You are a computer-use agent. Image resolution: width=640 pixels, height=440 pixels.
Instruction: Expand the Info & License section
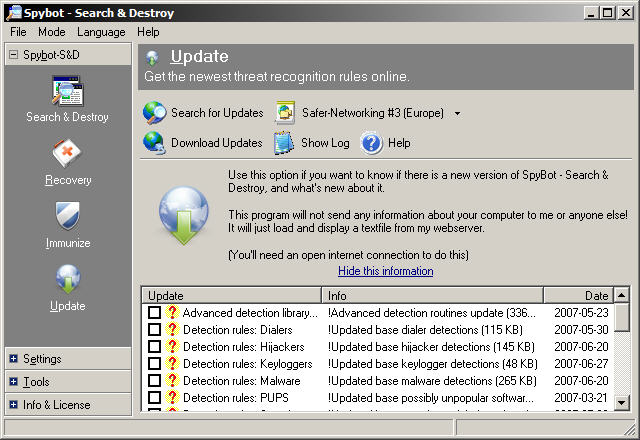pyautogui.click(x=13, y=404)
